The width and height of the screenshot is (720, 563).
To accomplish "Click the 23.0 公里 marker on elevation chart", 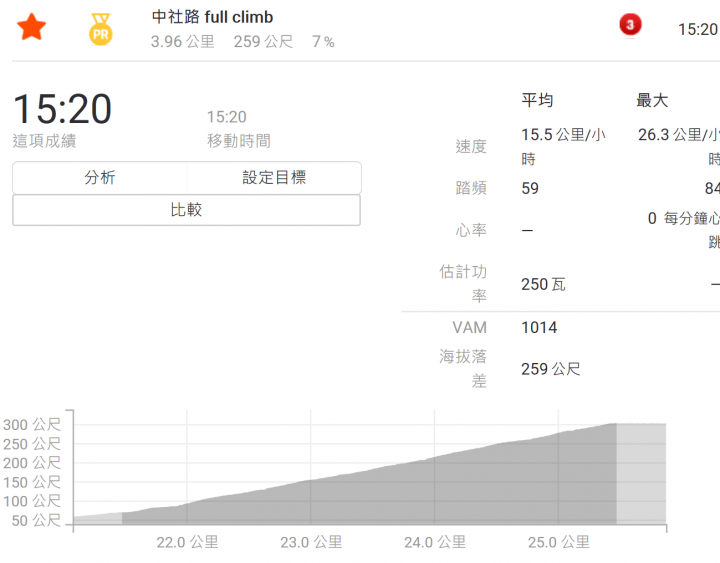I will click(x=311, y=542).
